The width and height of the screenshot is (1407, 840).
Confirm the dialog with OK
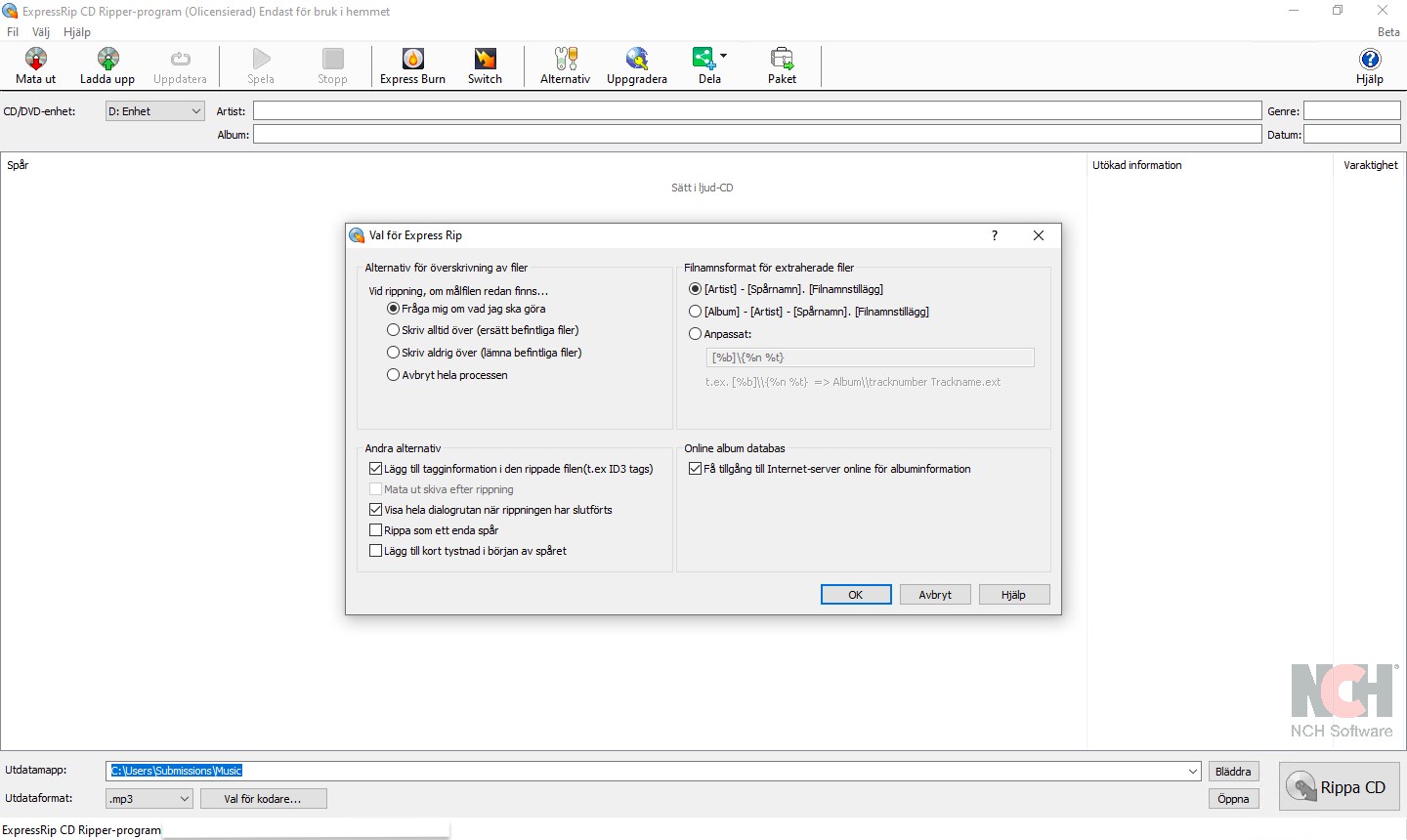pos(856,595)
